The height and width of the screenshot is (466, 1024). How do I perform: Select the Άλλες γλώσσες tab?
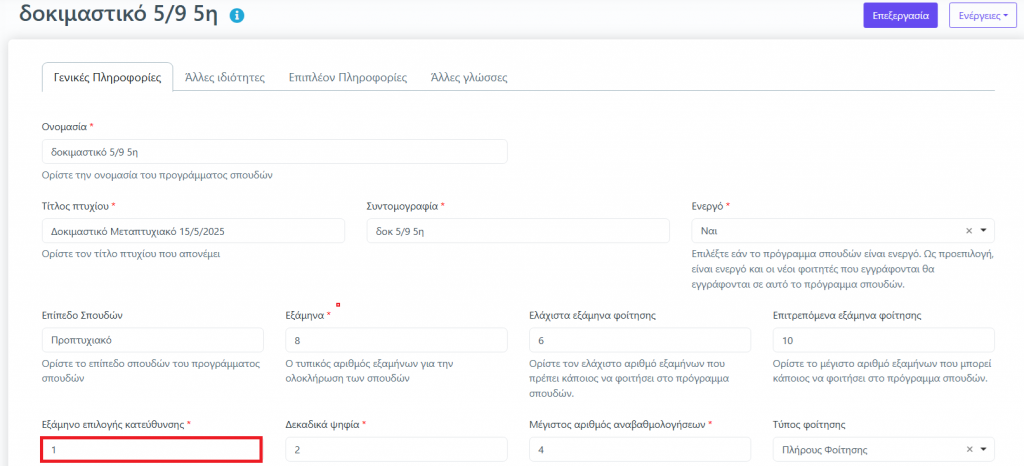point(470,77)
